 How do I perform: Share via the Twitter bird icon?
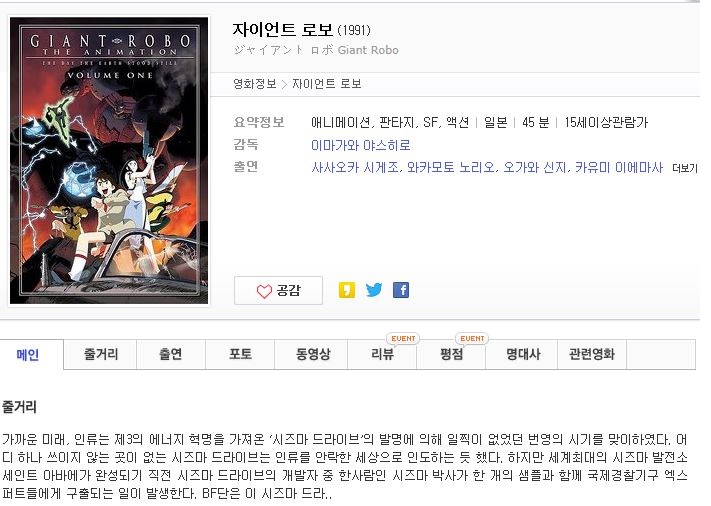click(374, 290)
